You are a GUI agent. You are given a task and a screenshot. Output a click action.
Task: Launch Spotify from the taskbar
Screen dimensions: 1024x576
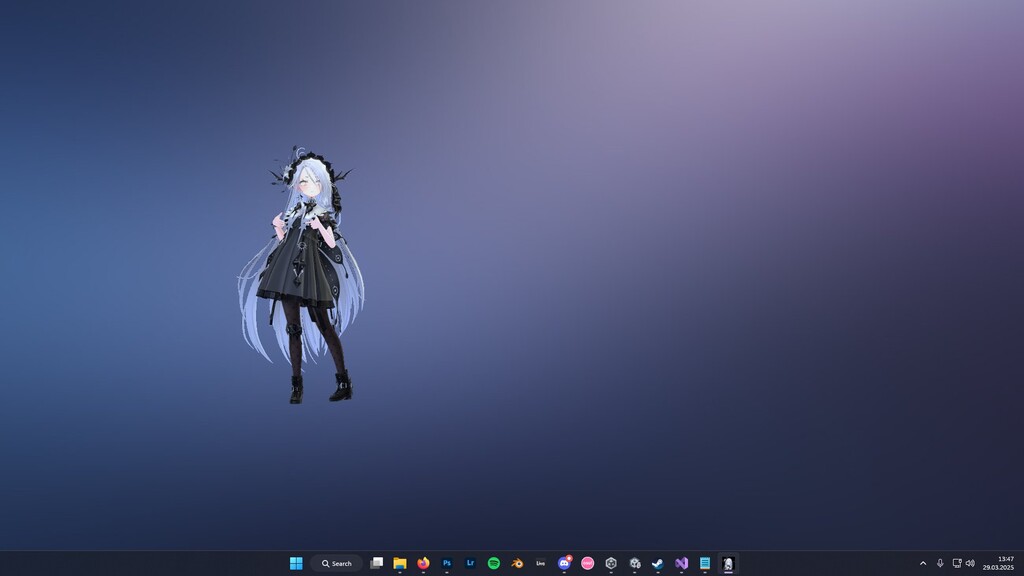pos(494,563)
